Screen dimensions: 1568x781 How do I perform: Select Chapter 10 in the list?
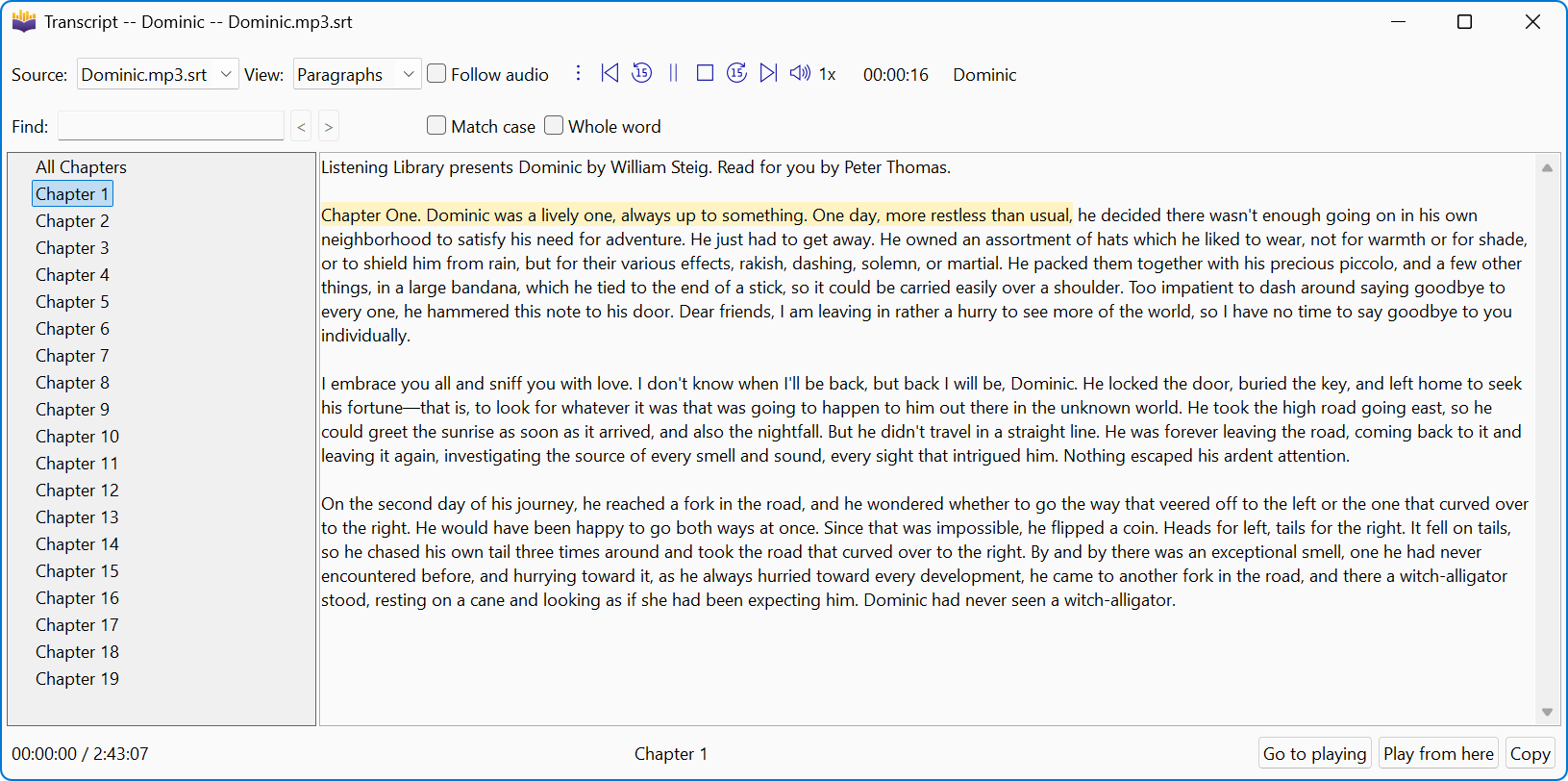click(77, 437)
